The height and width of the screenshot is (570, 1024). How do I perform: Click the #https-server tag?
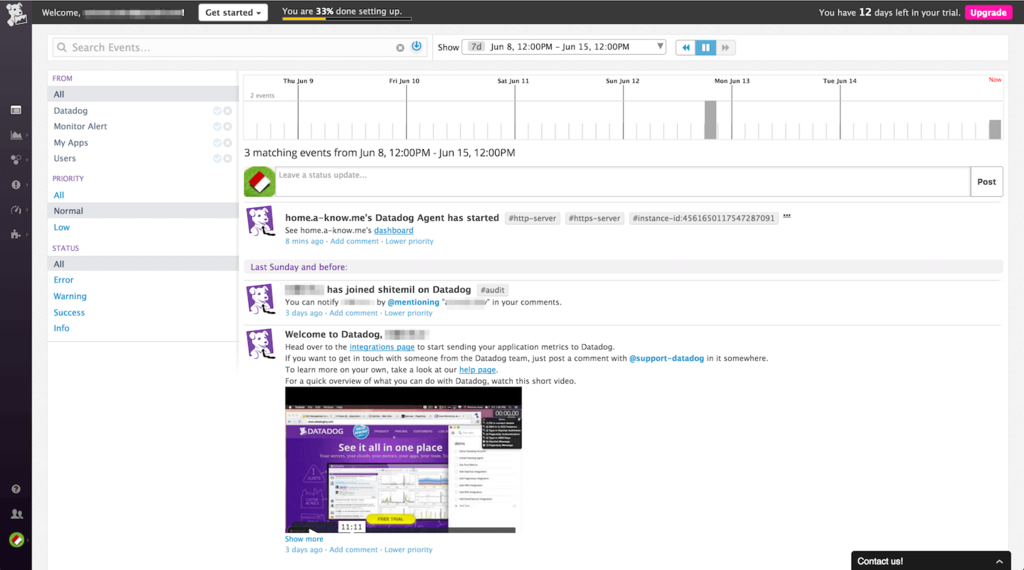(594, 218)
